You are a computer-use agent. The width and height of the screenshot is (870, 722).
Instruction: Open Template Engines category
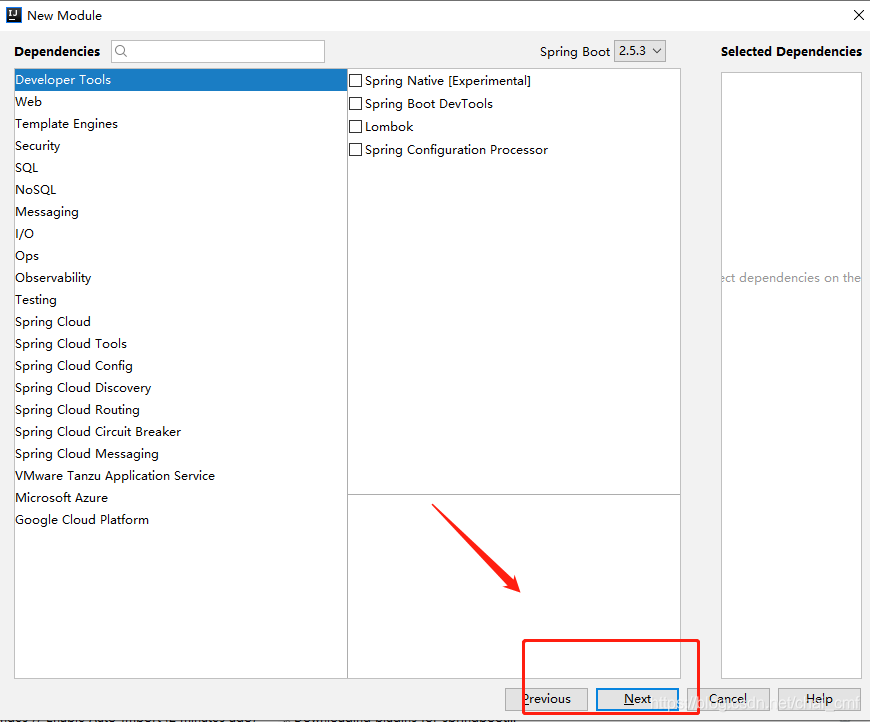coord(181,124)
